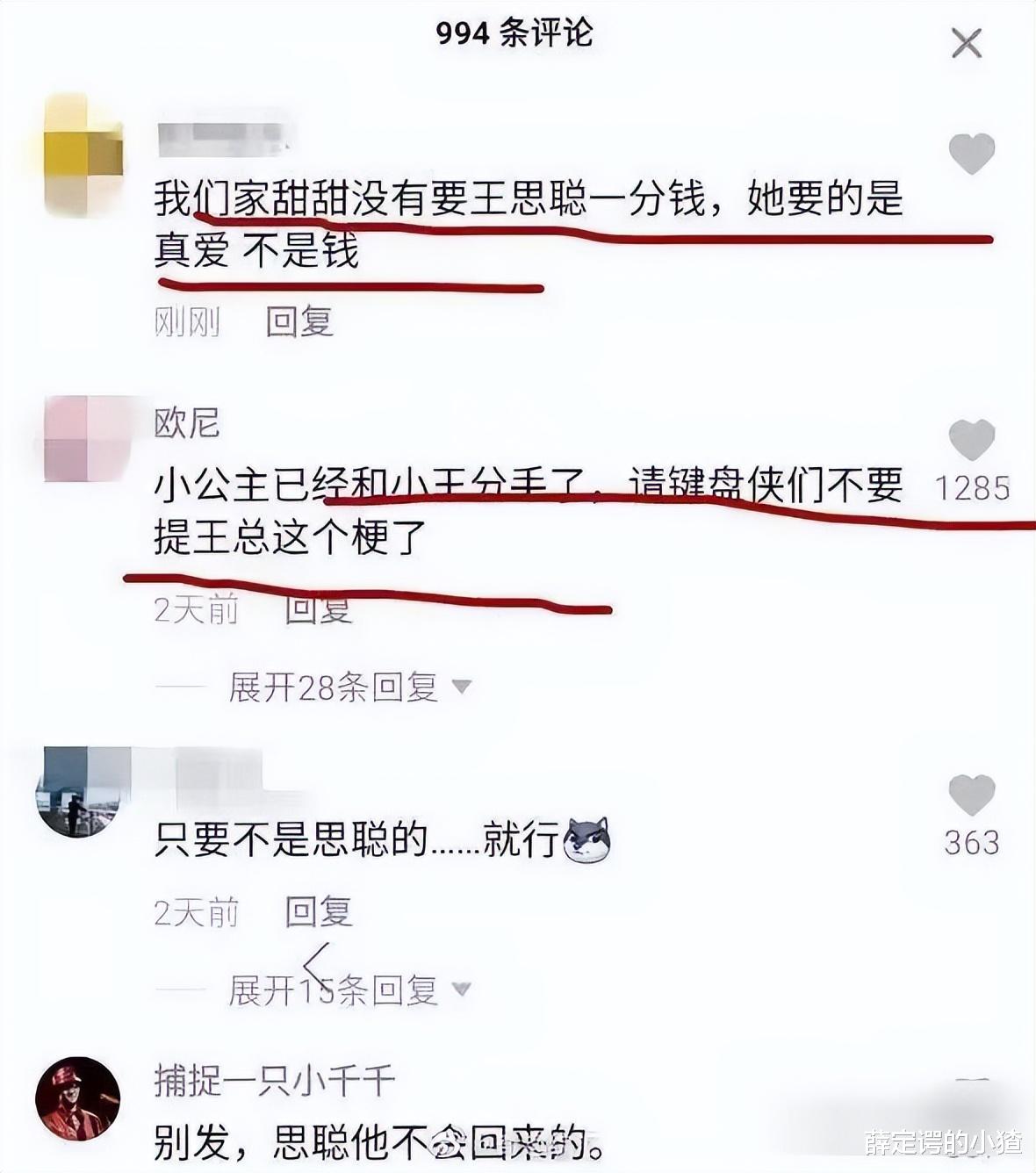Reply to the top comment posted 刚刚
This screenshot has width=1036, height=1173.
click(x=299, y=321)
